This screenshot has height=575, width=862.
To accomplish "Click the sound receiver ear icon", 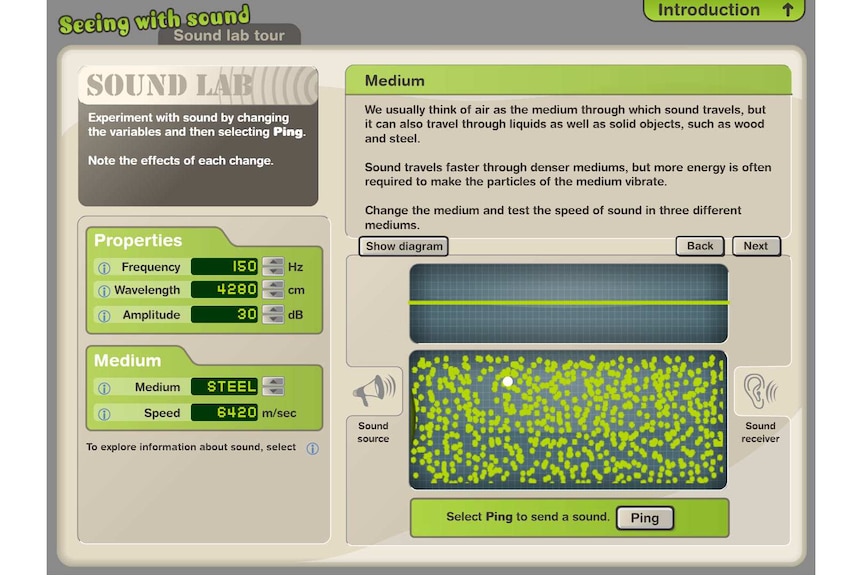I will point(760,391).
